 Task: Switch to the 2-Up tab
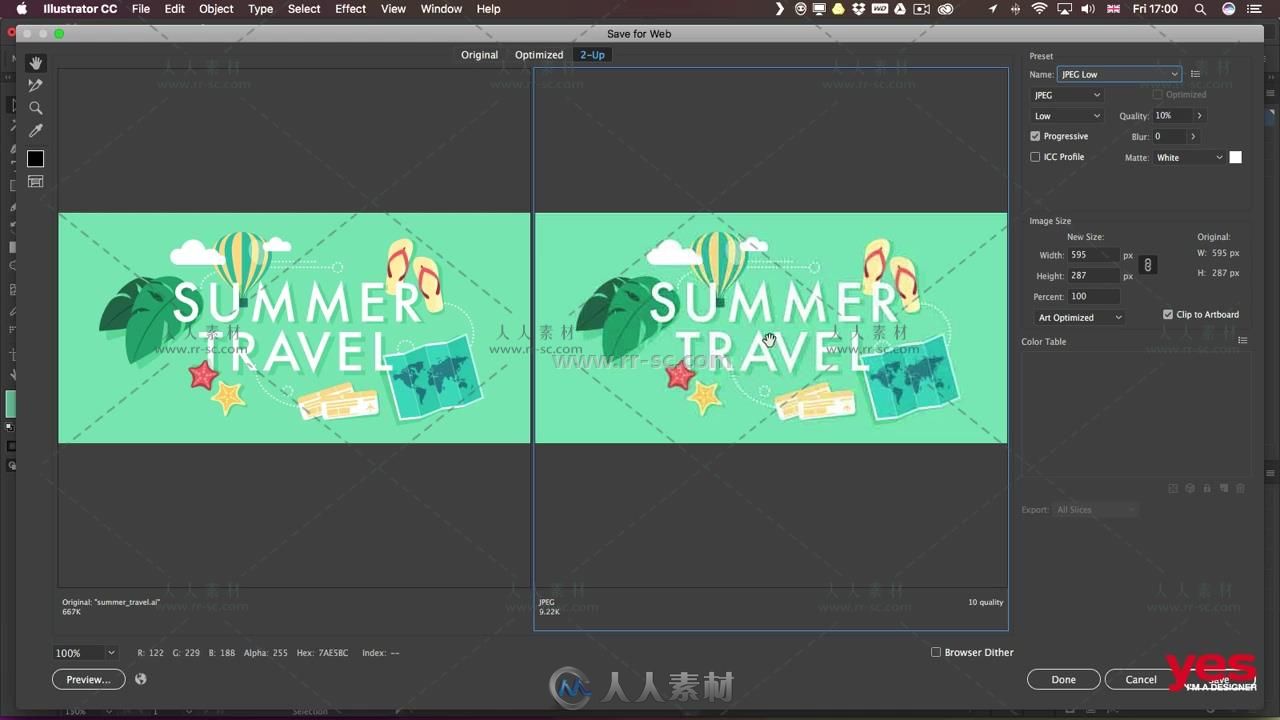(593, 55)
